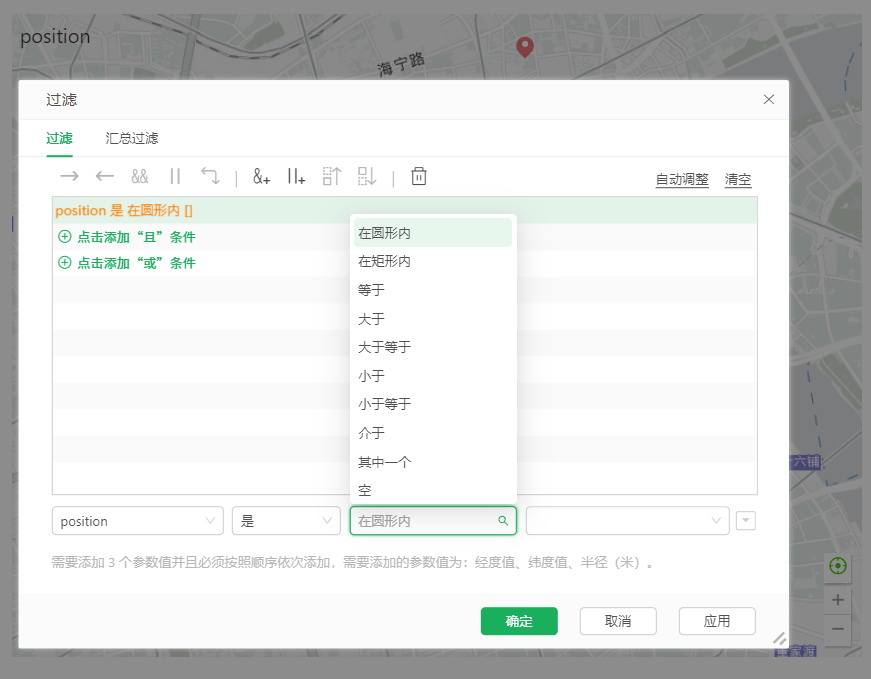Click the 取消 button
The width and height of the screenshot is (871, 679).
[618, 621]
